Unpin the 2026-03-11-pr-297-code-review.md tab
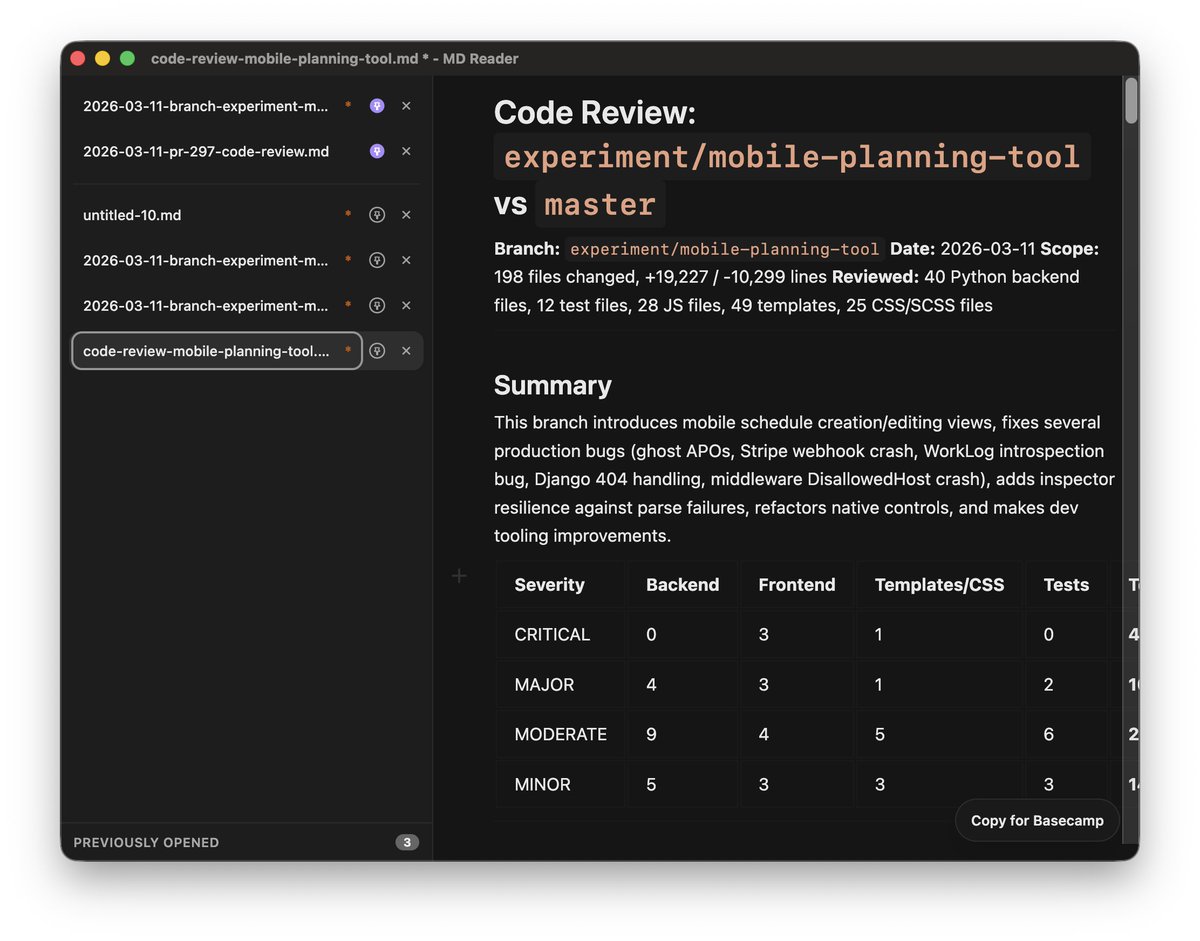1200x941 pixels. (x=377, y=152)
